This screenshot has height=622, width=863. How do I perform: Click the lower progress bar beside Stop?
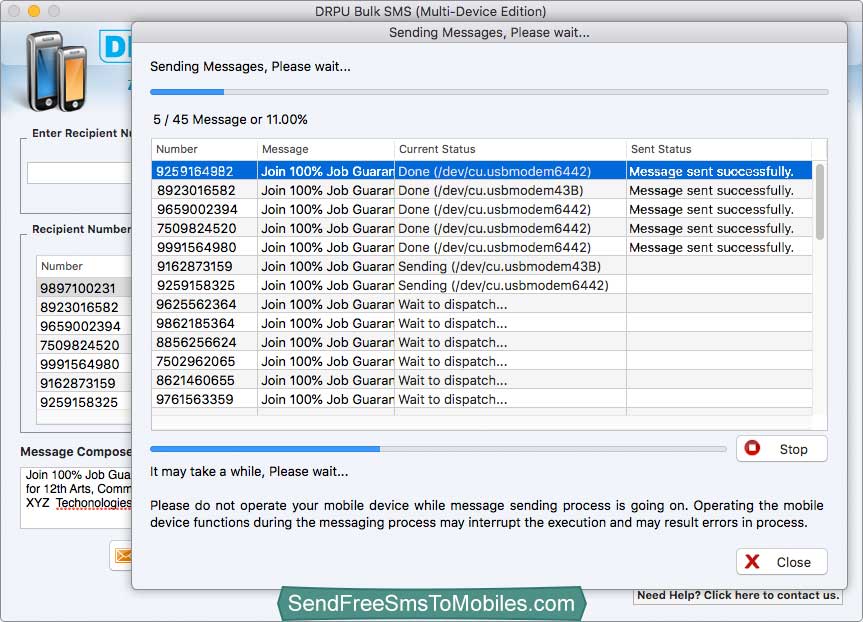[438, 449]
